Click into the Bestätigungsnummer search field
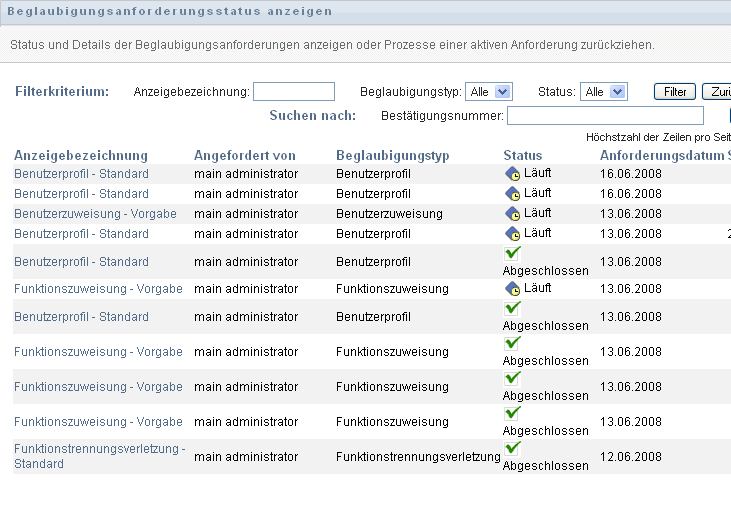Screen dimensions: 731x520 (605, 116)
